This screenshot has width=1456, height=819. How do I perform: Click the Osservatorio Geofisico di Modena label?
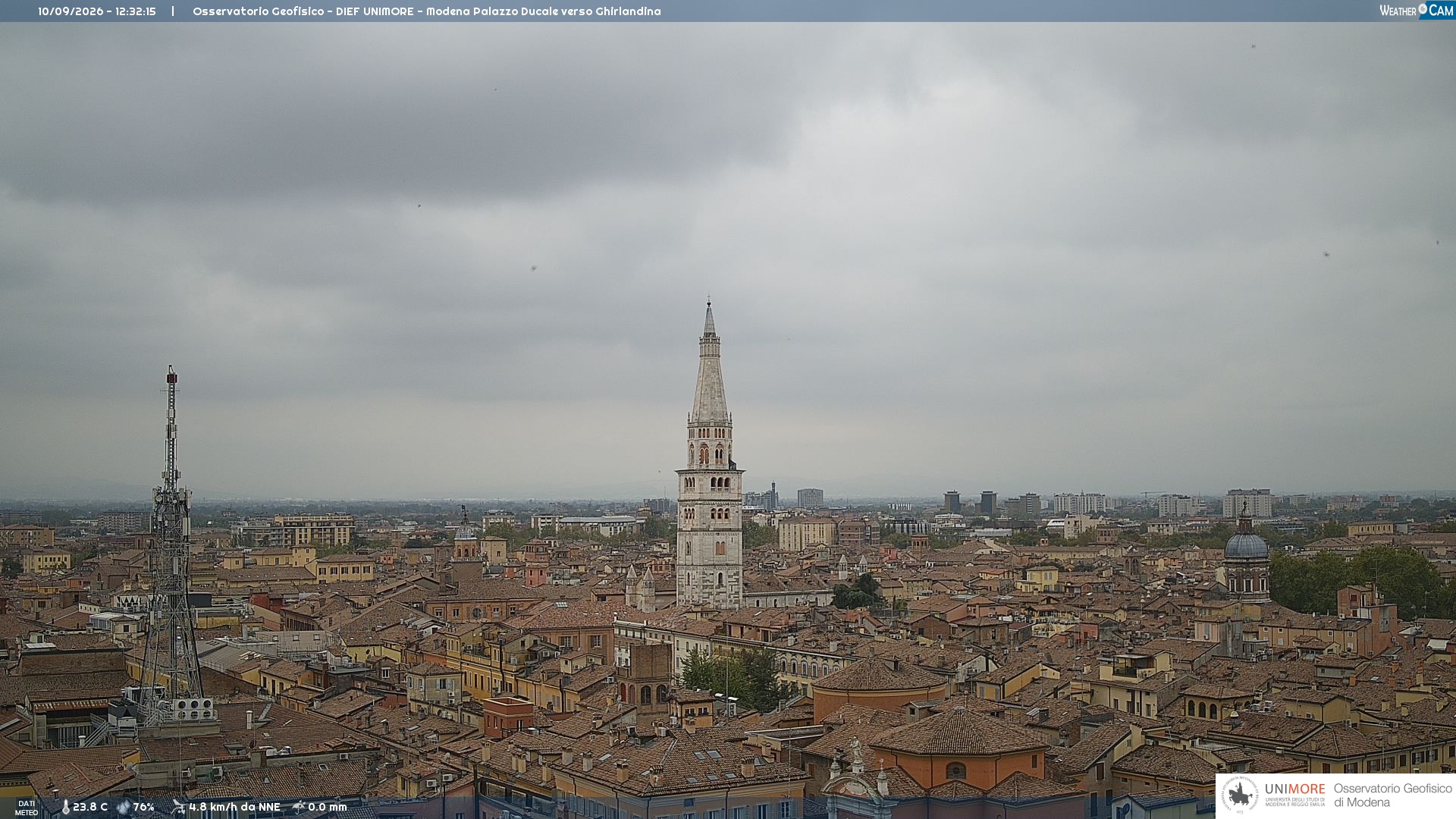click(1392, 795)
